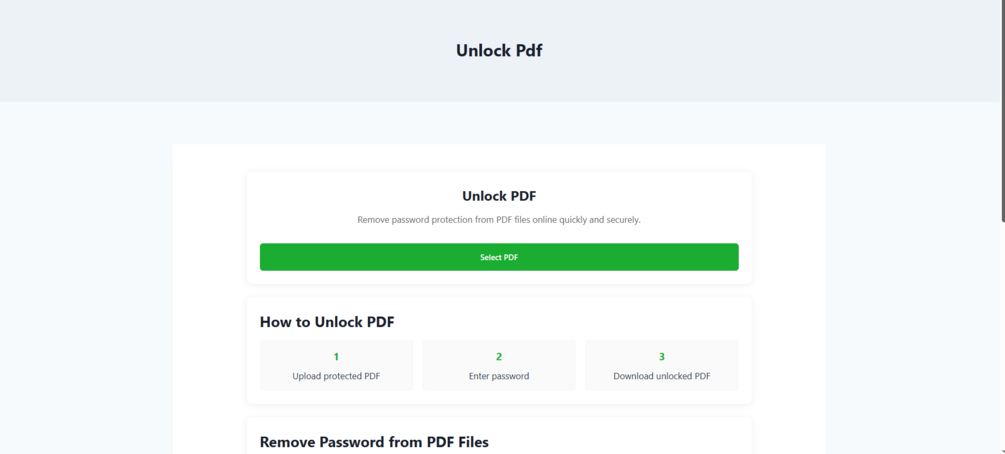The height and width of the screenshot is (454, 1005).
Task: Select the Enter password step label
Action: (x=499, y=376)
